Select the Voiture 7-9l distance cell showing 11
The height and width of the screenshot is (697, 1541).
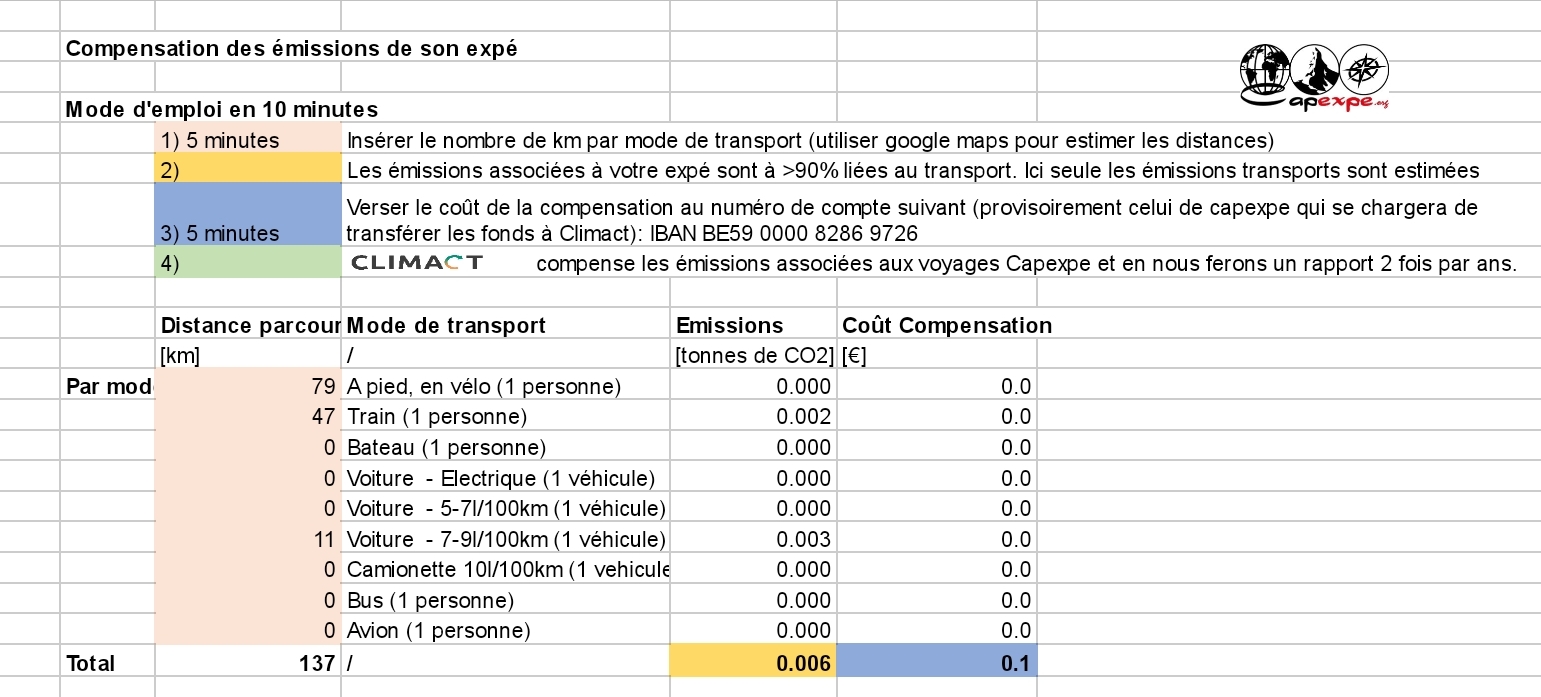[248, 540]
